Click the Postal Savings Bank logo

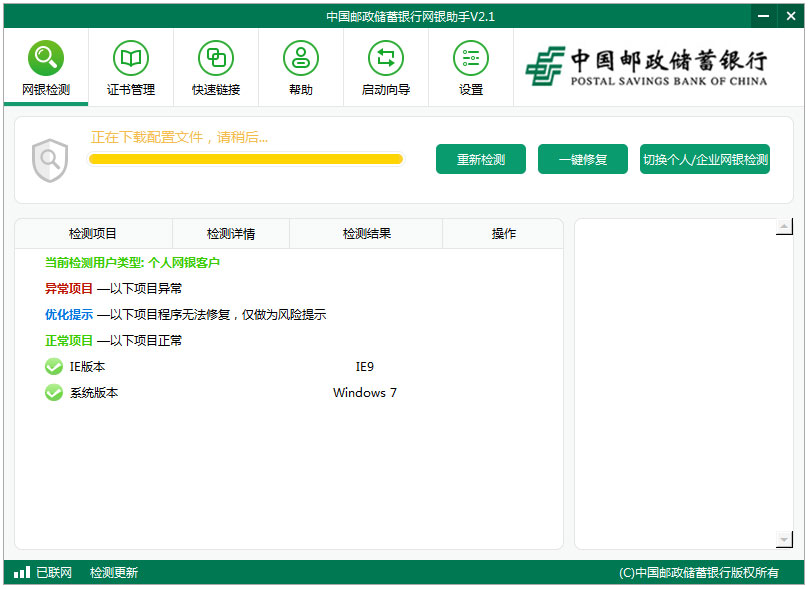[646, 67]
